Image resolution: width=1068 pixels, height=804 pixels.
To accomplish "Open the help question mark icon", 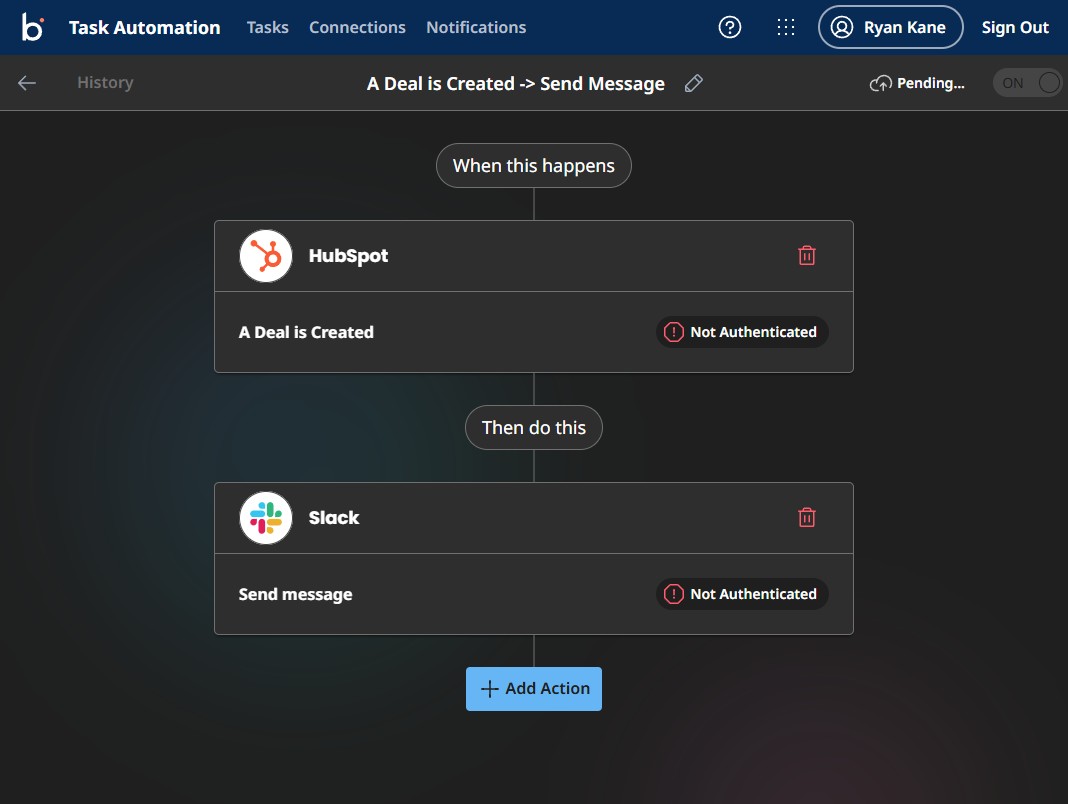I will 730,27.
